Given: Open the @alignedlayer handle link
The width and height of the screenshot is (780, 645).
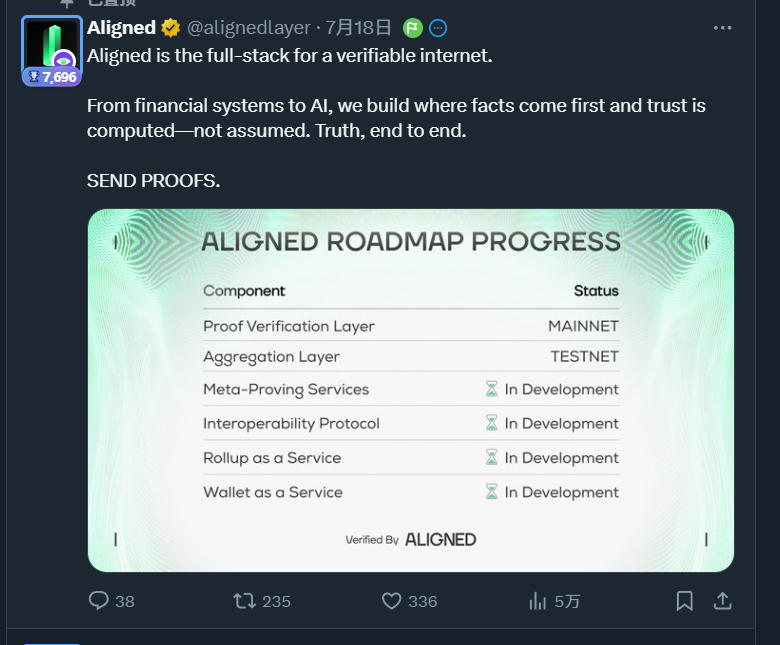Looking at the screenshot, I should tap(249, 28).
